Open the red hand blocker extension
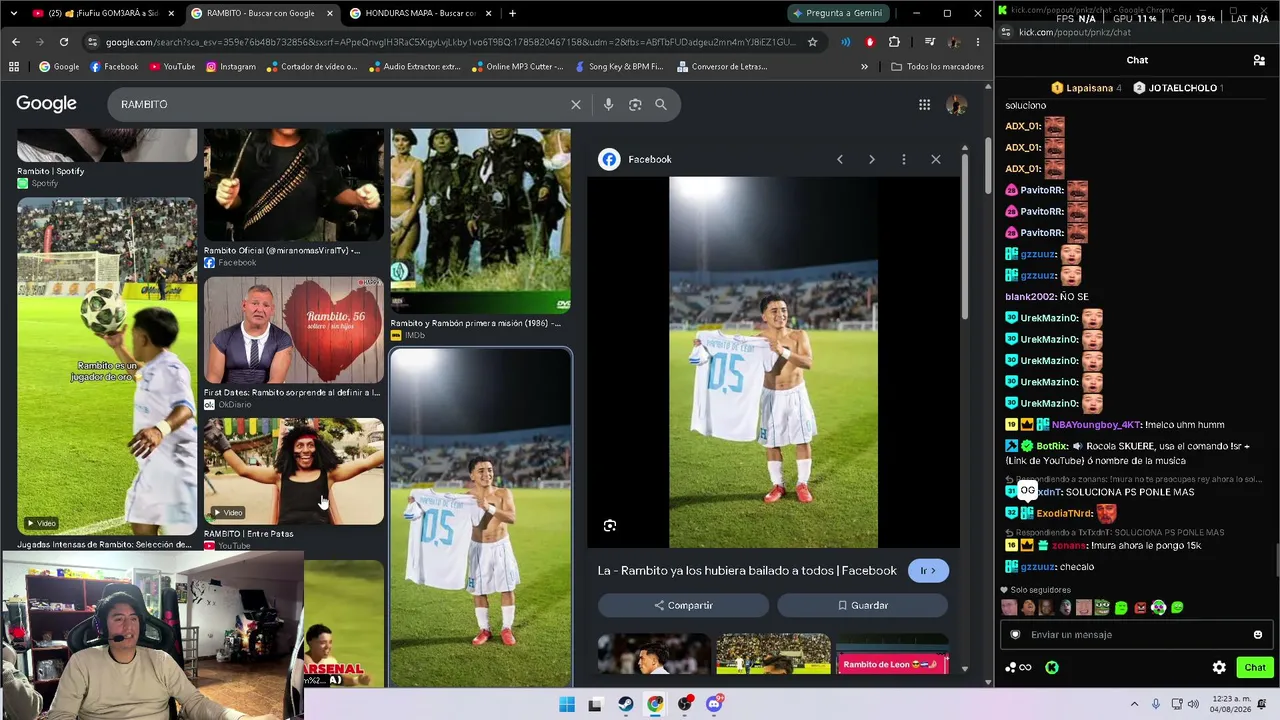 point(870,42)
